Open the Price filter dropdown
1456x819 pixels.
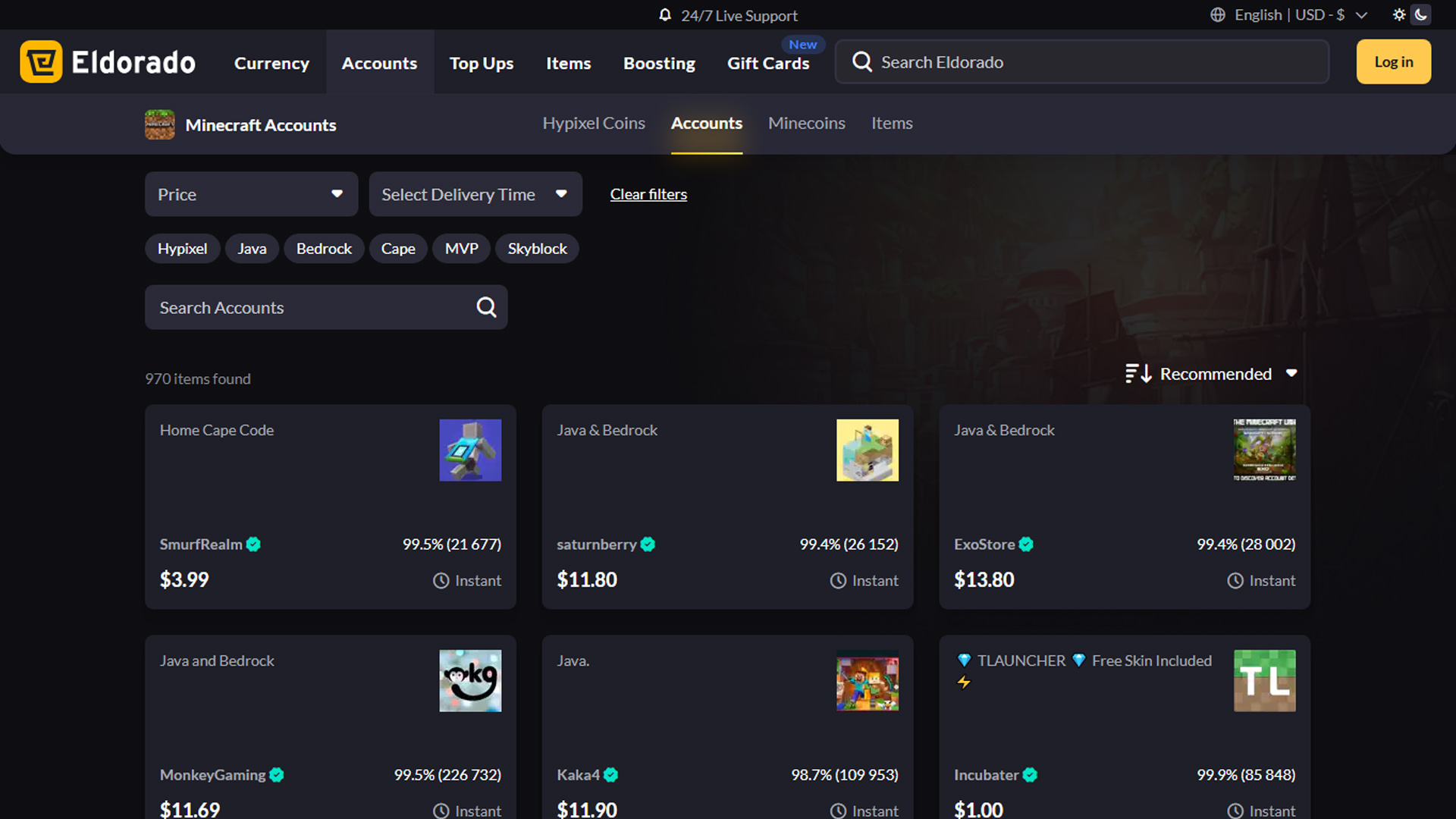click(x=250, y=194)
